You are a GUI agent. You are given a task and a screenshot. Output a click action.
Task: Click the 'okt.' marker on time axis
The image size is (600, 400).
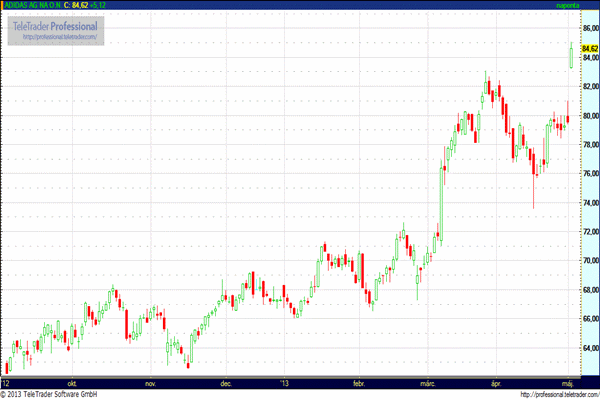(71, 382)
